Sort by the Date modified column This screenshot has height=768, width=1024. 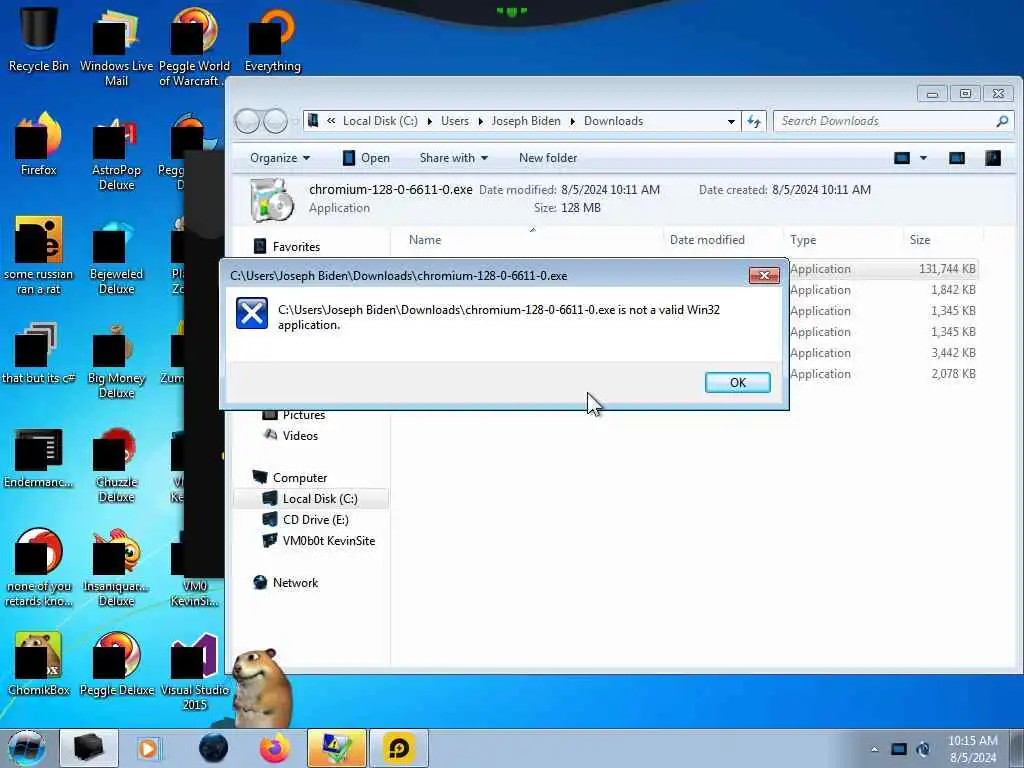pyautogui.click(x=707, y=240)
